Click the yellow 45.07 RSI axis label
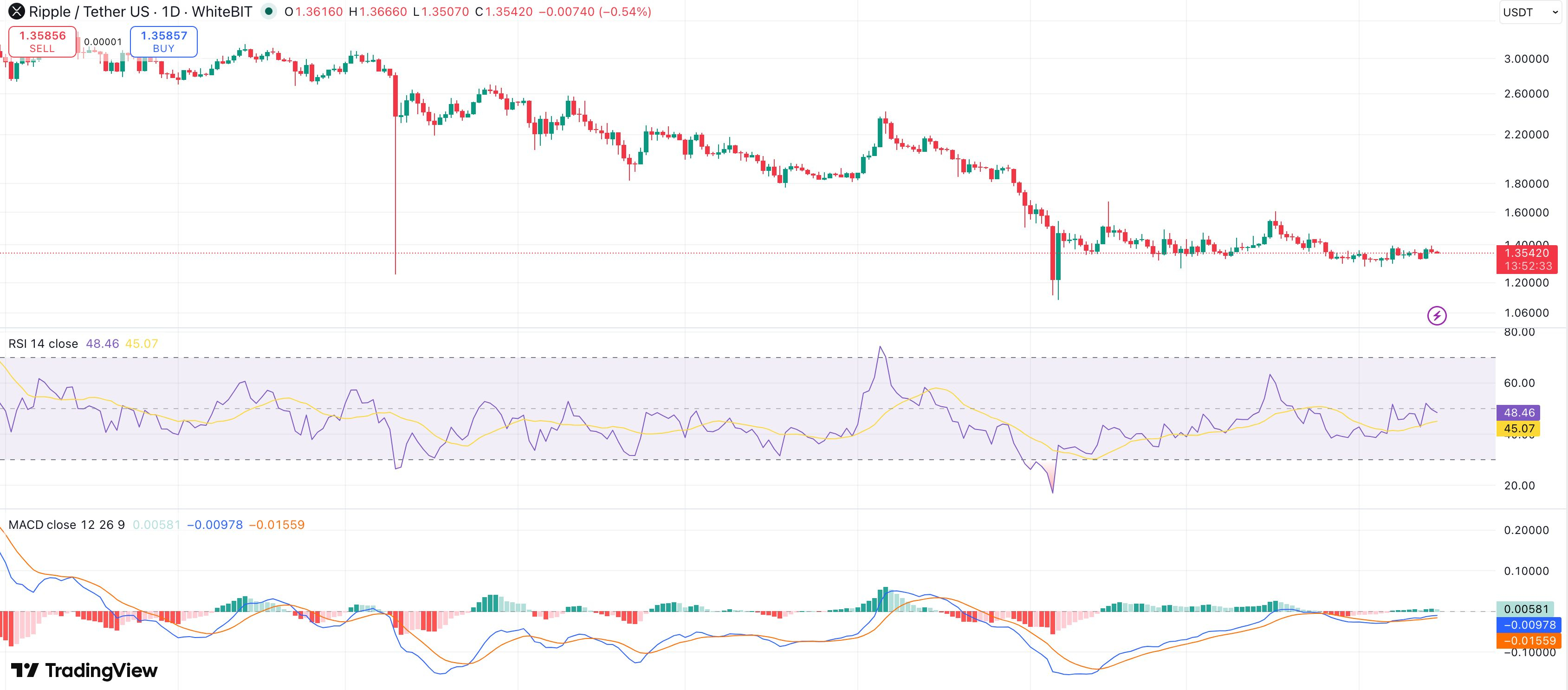Screen dimensions: 1568x690 [1518, 429]
